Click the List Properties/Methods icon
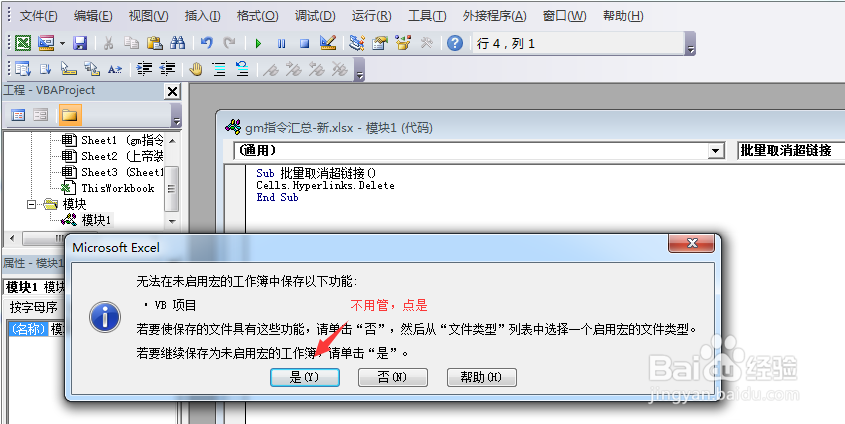Image resolution: width=845 pixels, height=424 pixels. (23, 69)
